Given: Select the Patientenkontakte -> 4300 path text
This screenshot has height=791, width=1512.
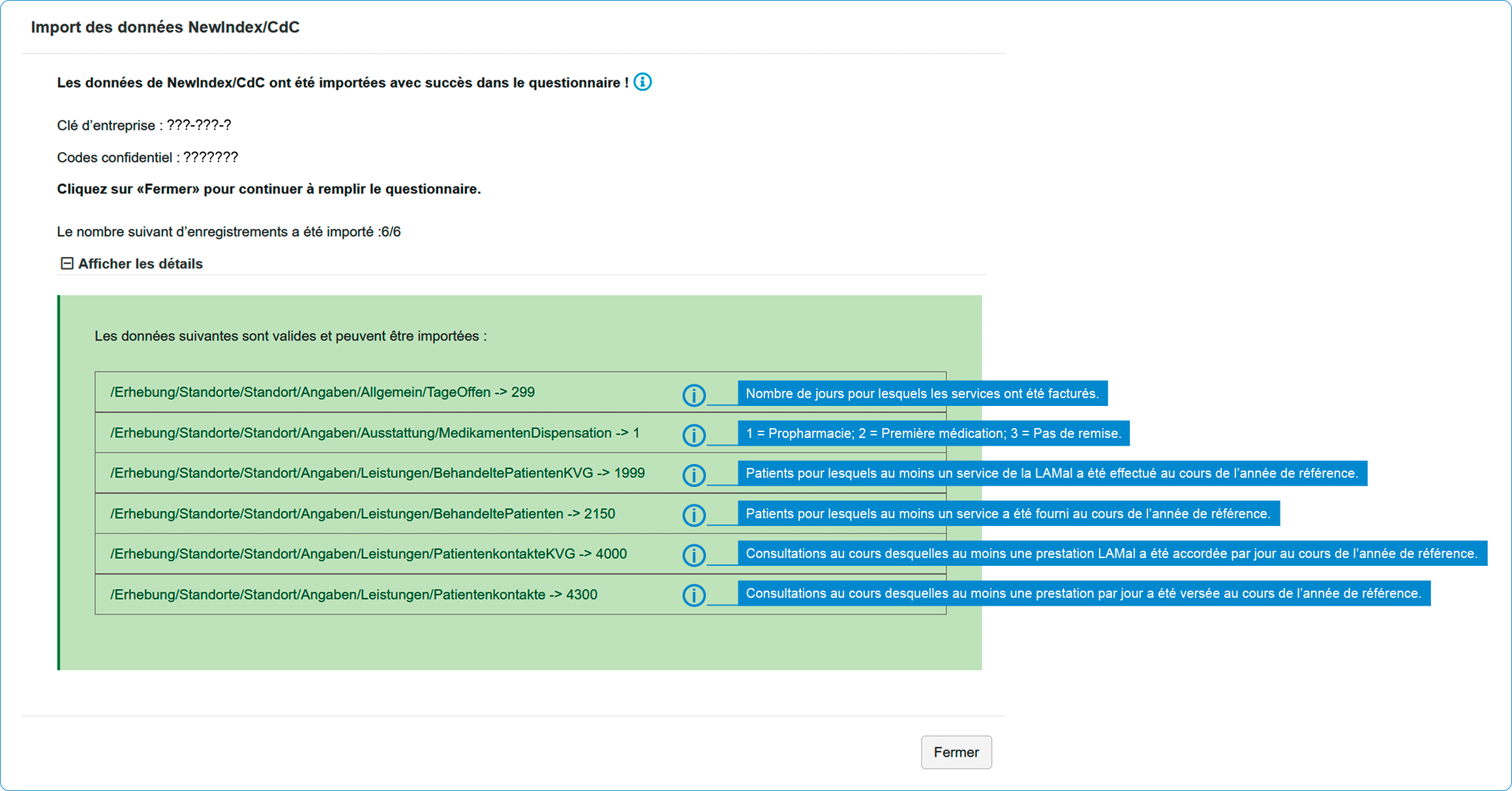Looking at the screenshot, I should 354,595.
